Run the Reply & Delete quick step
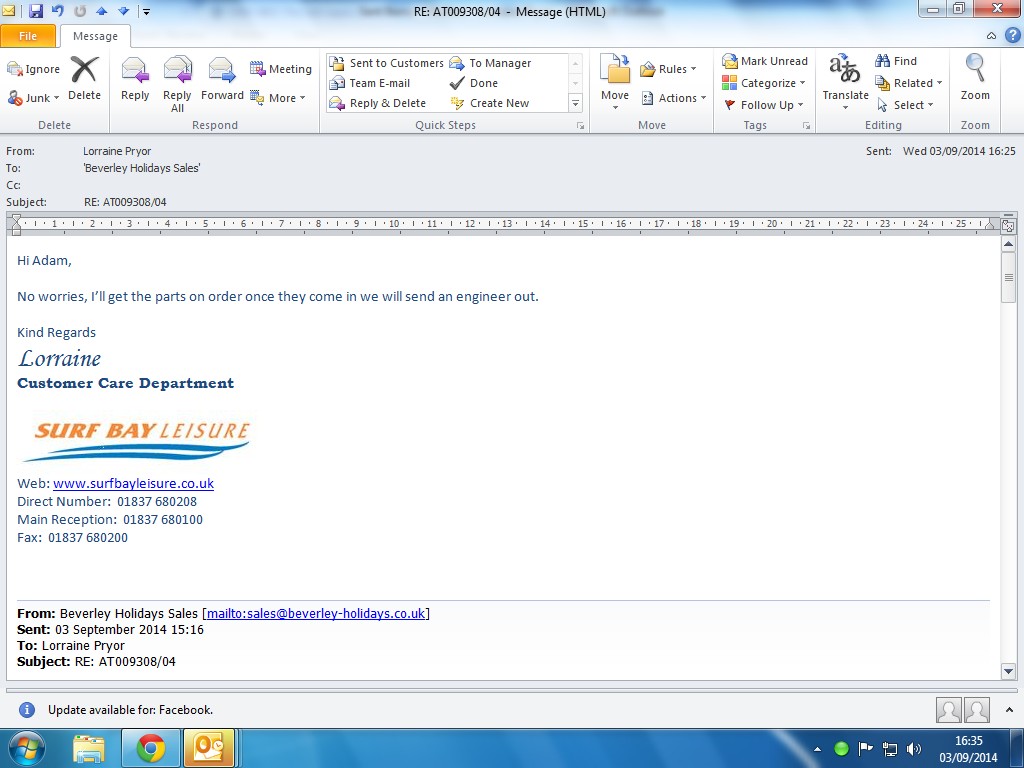This screenshot has width=1024, height=768. click(x=377, y=103)
